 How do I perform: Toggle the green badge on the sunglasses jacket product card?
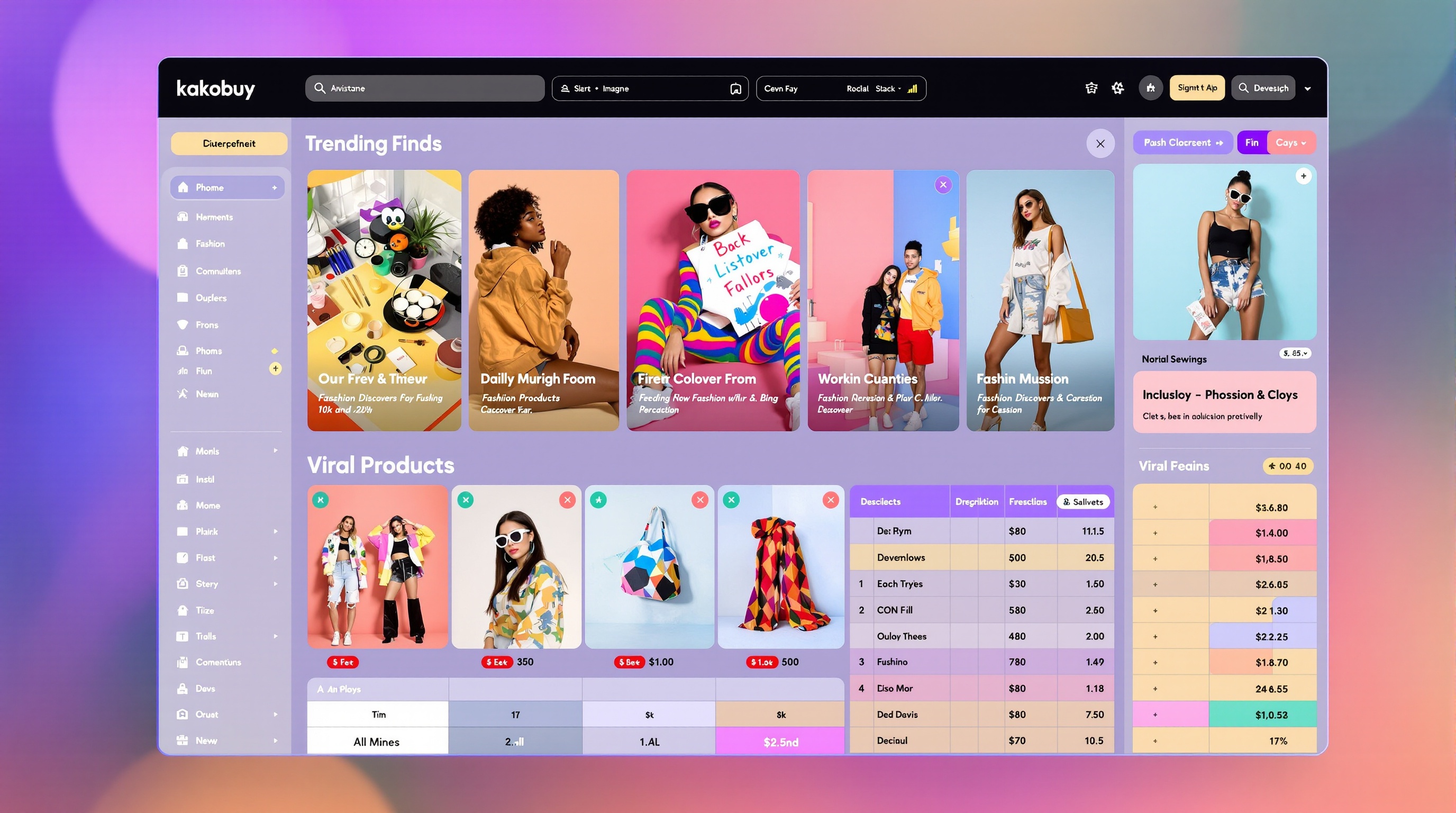466,500
